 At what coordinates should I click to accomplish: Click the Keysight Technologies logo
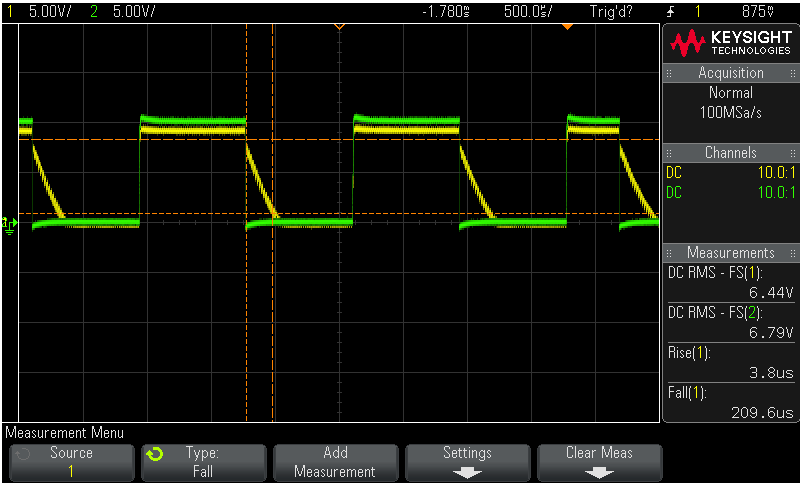coord(731,43)
